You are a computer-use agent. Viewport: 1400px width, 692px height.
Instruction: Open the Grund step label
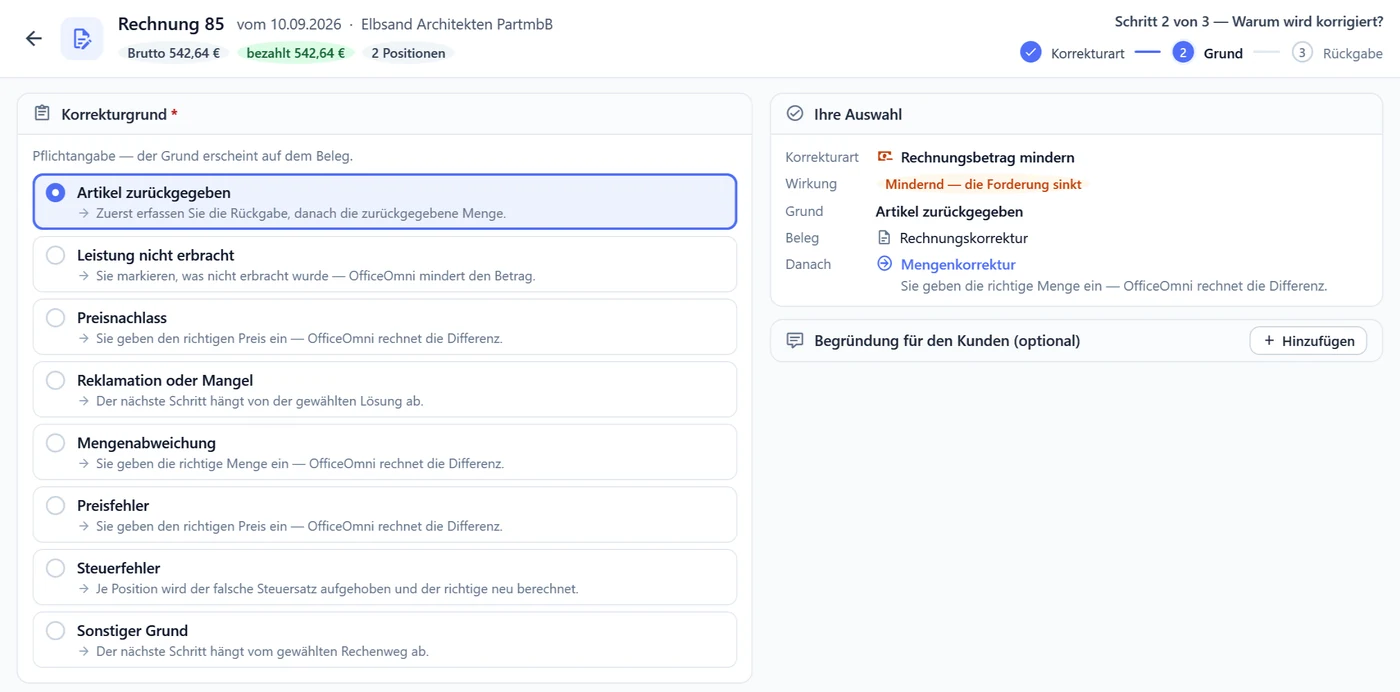1223,53
